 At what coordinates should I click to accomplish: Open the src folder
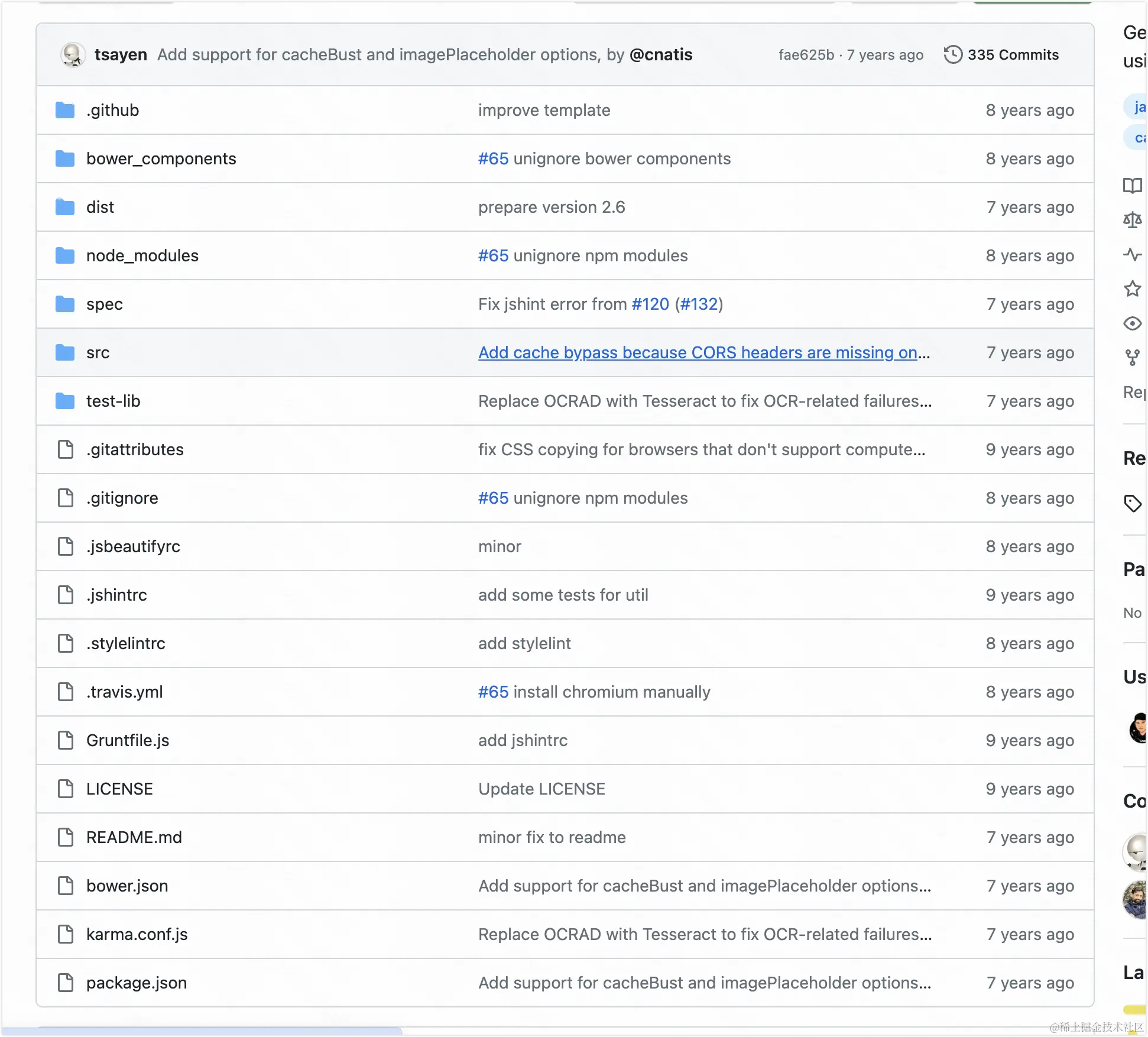point(98,352)
